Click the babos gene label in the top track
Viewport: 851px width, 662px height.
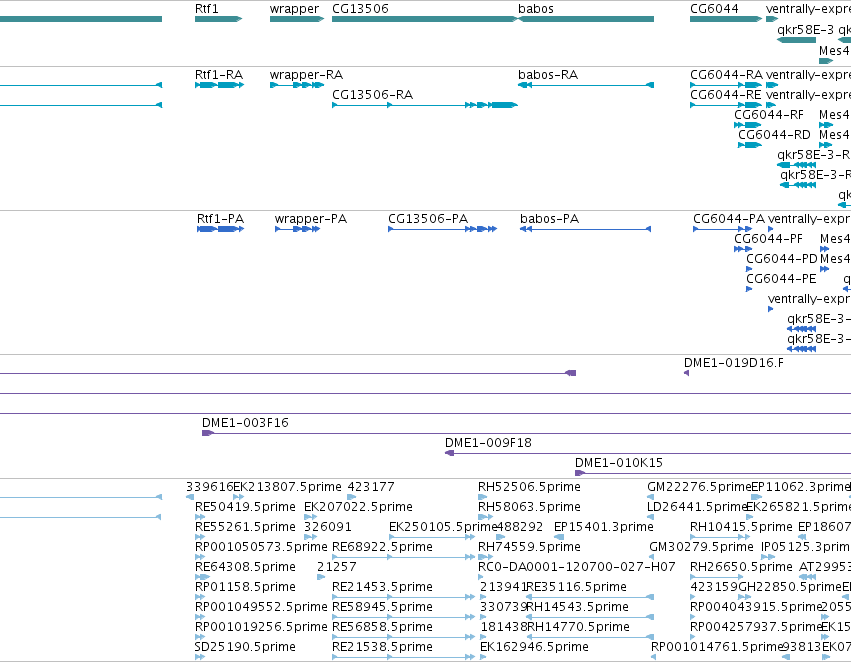point(536,9)
